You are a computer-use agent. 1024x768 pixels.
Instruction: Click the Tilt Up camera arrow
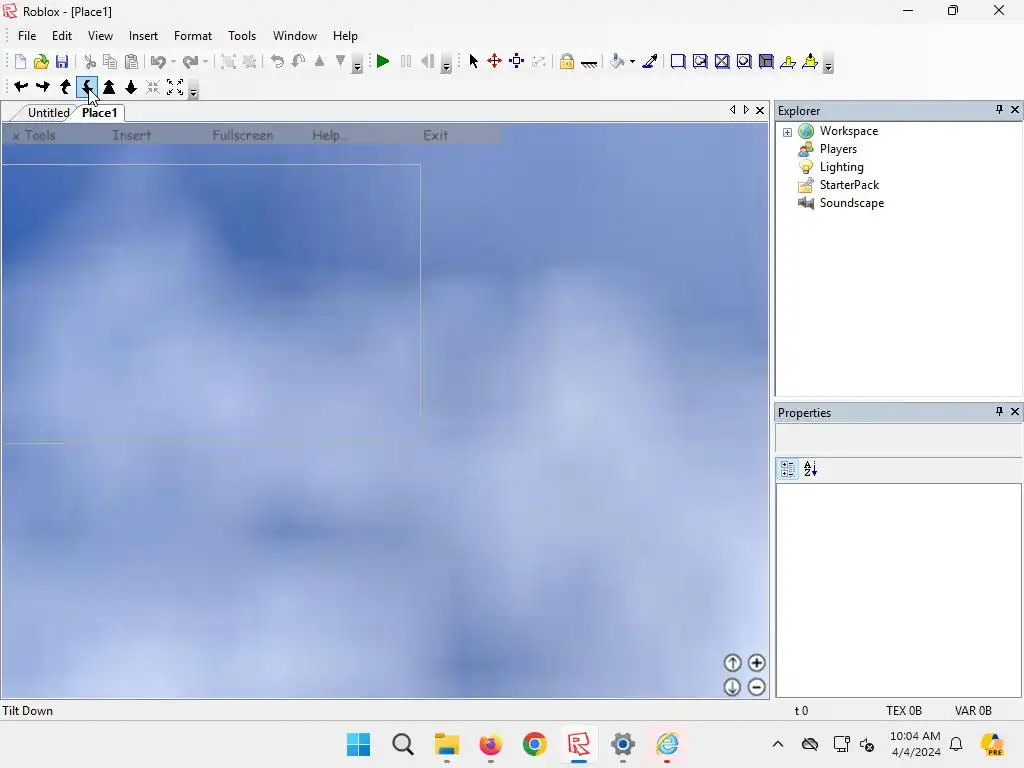point(65,86)
